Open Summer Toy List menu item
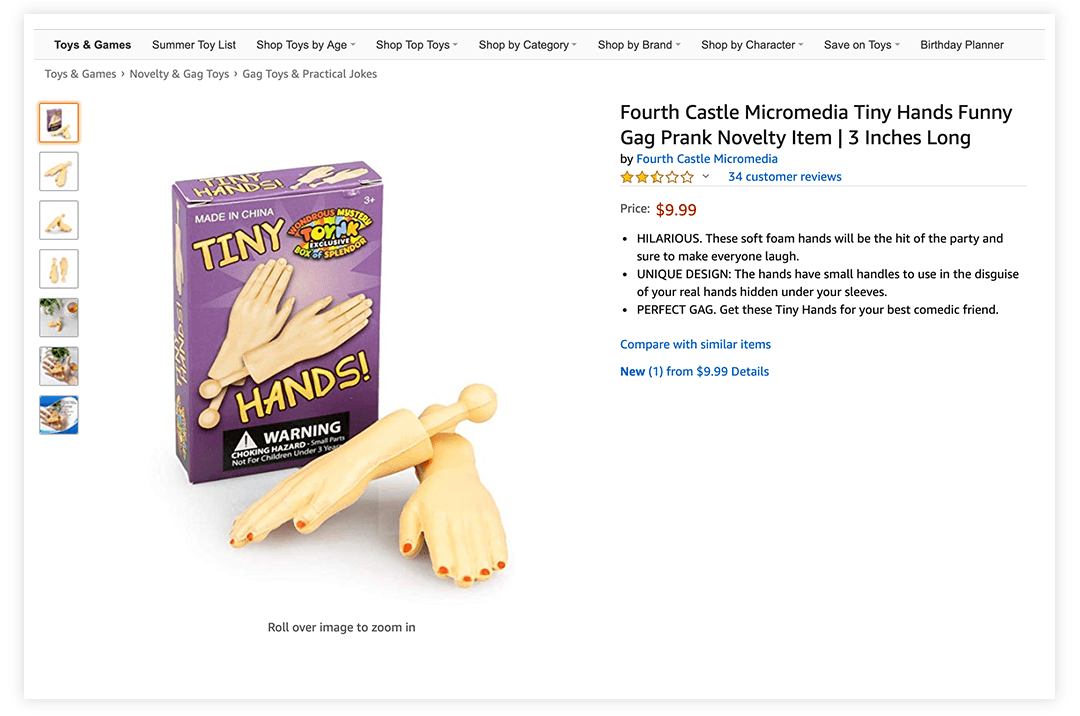The height and width of the screenshot is (716, 1080). (194, 45)
